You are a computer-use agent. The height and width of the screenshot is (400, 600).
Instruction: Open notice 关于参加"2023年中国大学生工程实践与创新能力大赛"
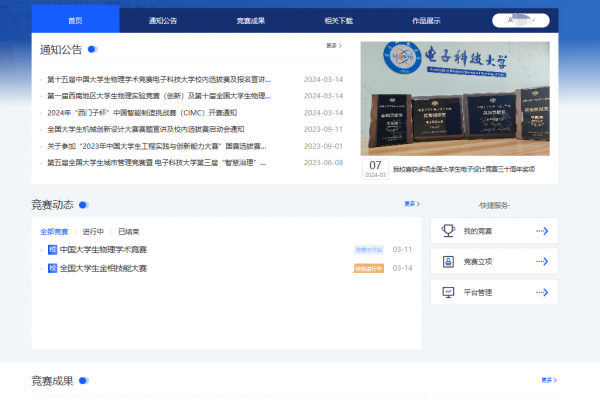[x=157, y=146]
